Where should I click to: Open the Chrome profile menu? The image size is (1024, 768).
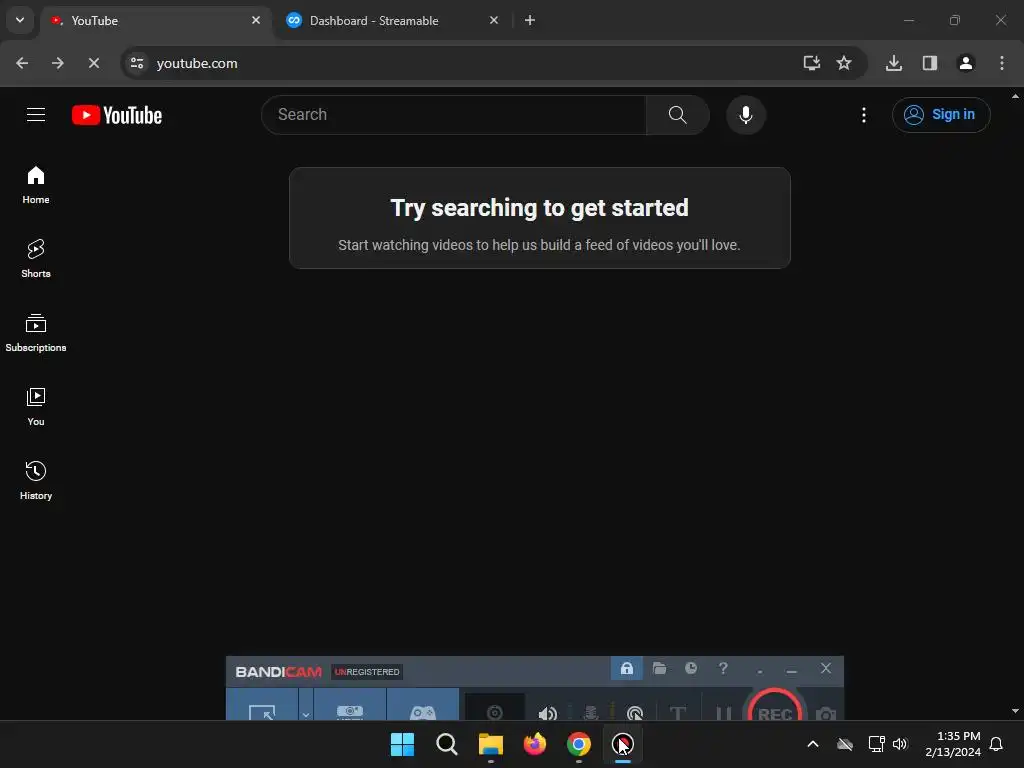(x=965, y=63)
